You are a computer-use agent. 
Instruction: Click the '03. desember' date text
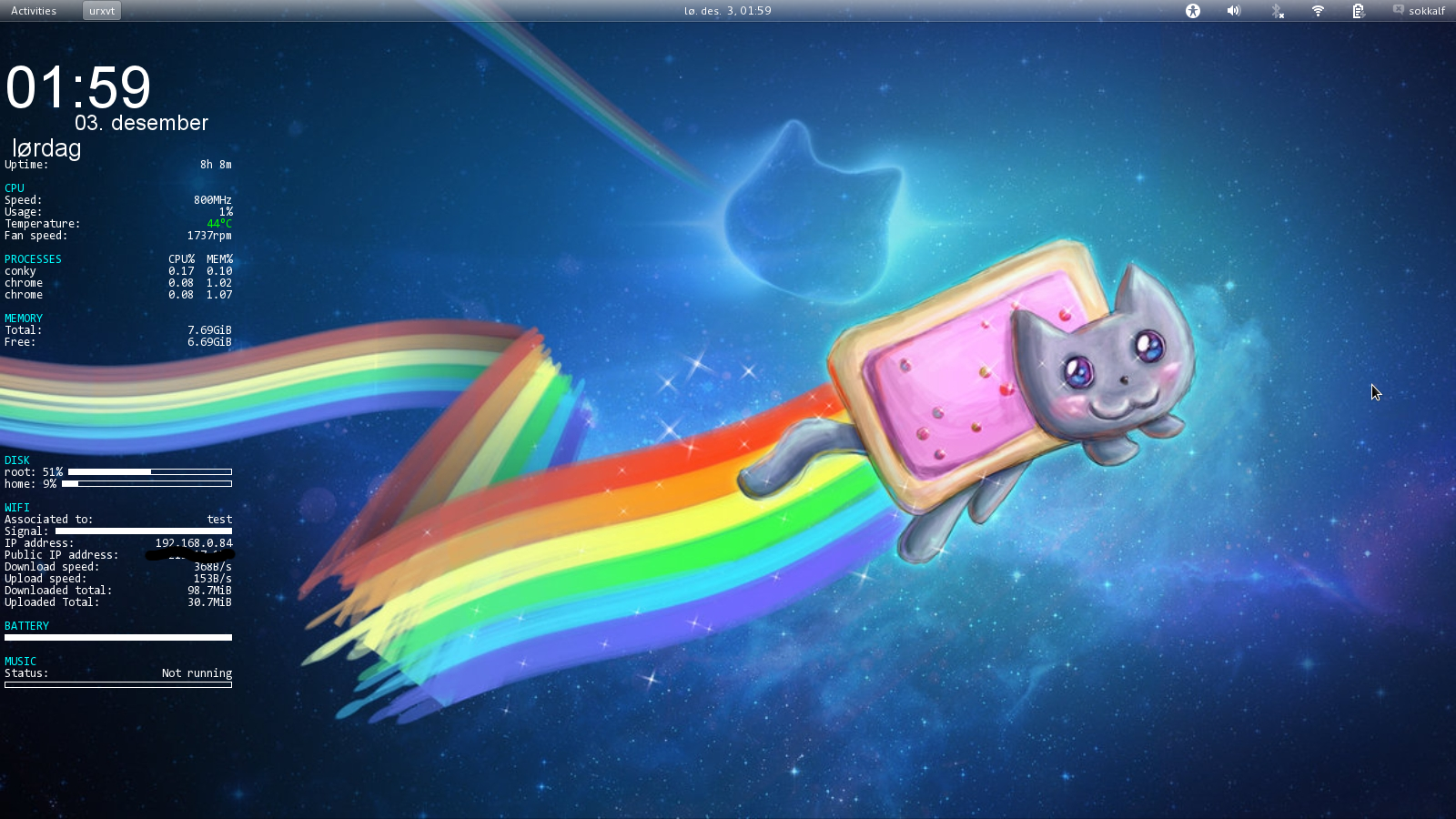[x=141, y=123]
